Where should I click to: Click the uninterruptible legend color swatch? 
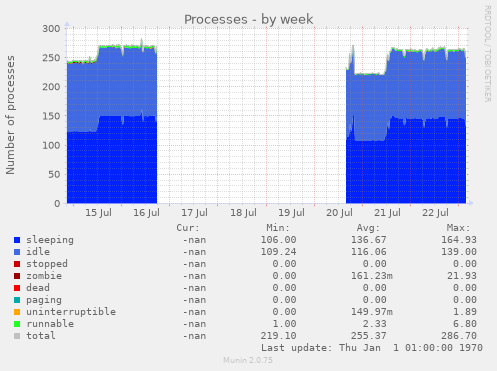click(x=17, y=312)
